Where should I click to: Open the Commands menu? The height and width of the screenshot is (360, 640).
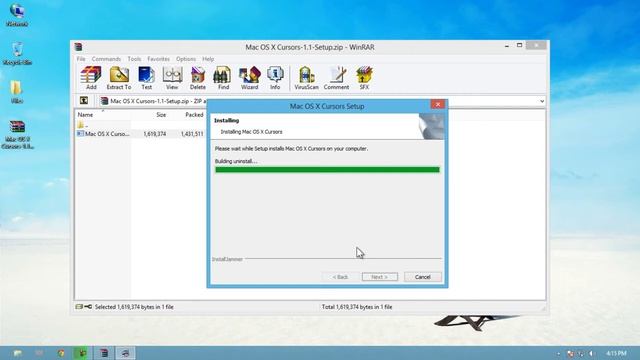point(106,59)
